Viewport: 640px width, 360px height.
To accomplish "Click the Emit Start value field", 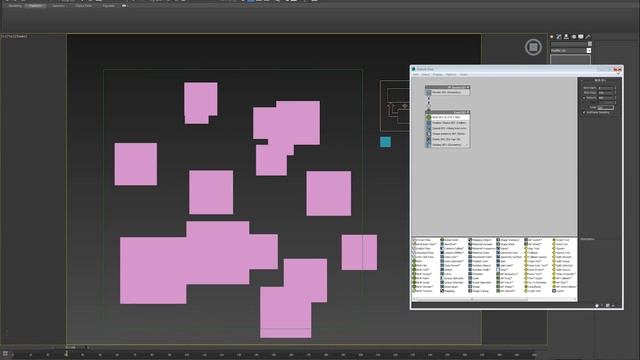I will 606,88.
